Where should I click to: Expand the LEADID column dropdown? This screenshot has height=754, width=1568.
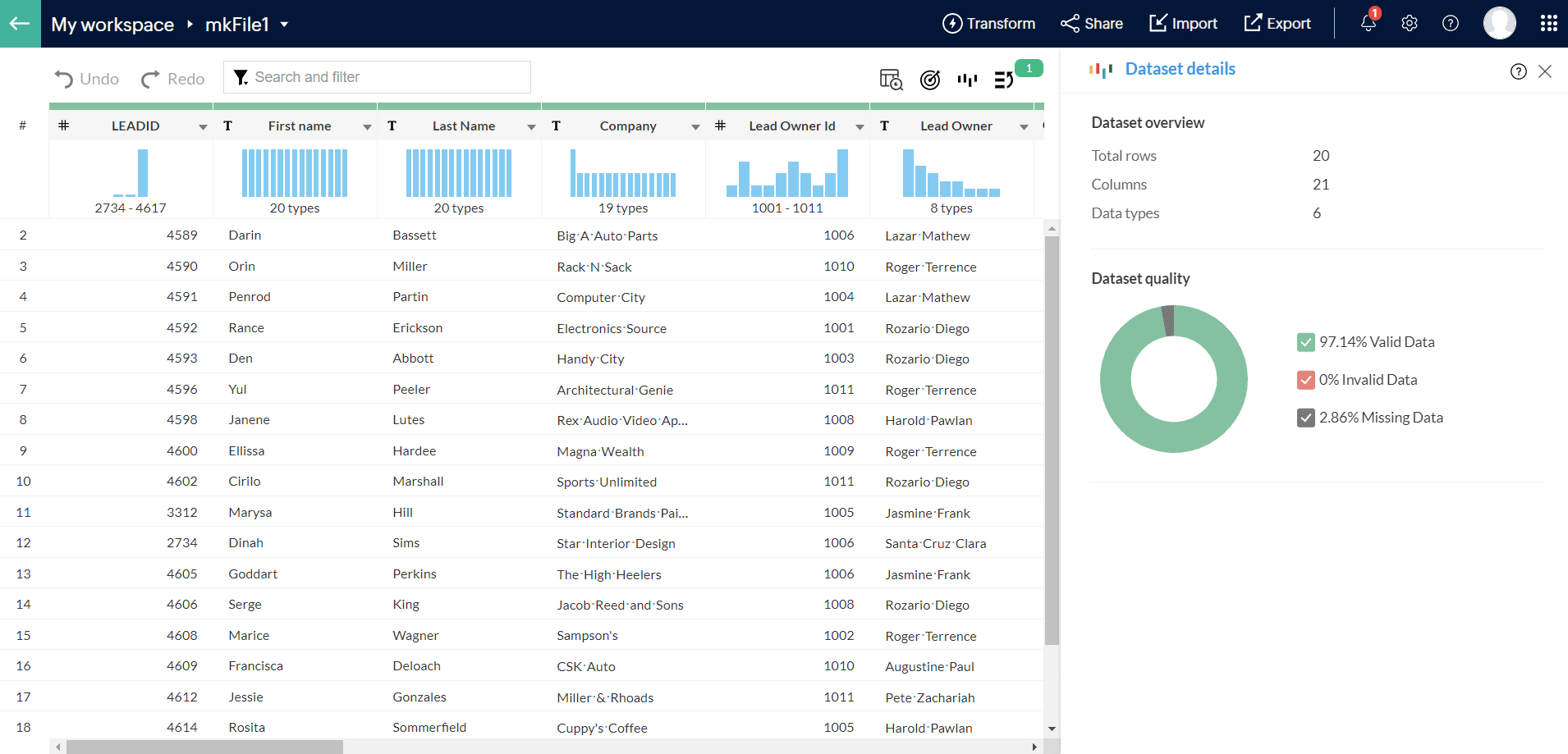point(203,127)
